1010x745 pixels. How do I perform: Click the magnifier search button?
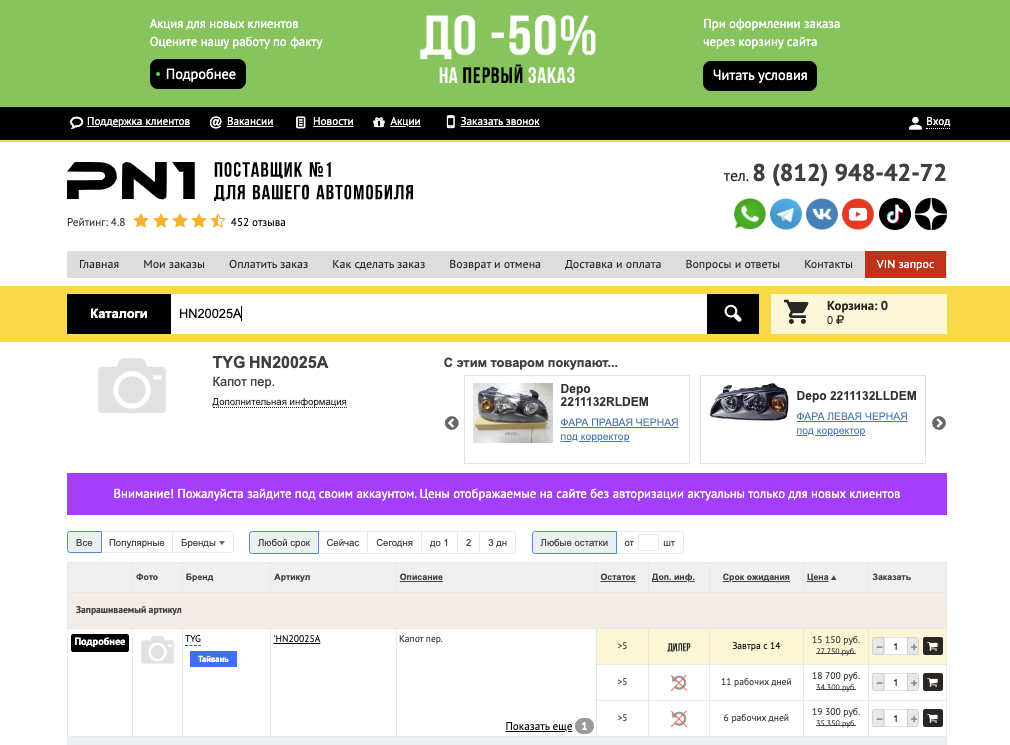(732, 314)
